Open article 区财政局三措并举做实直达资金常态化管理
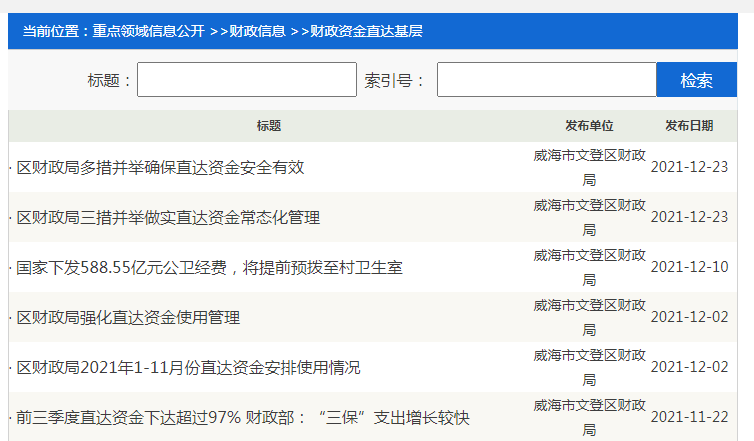 (x=168, y=217)
